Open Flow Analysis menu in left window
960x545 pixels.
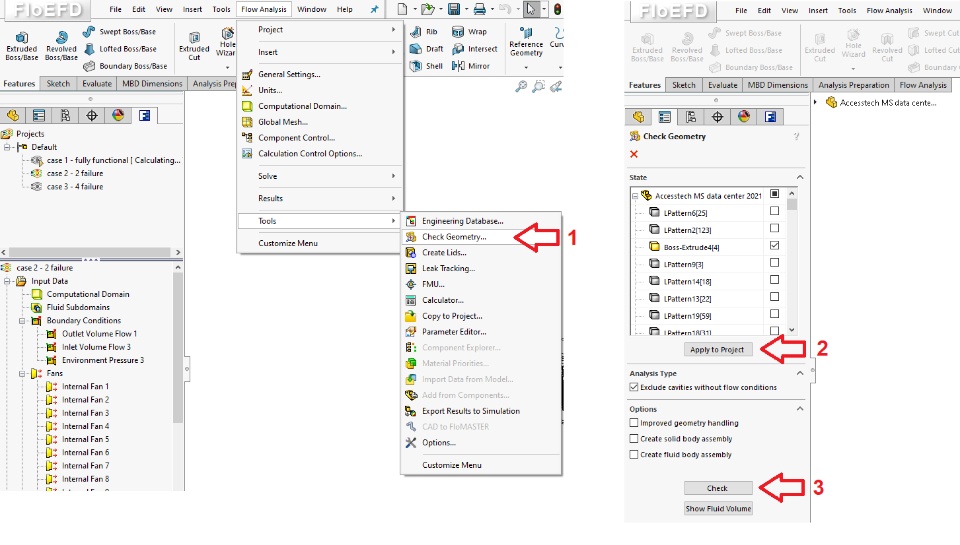pyautogui.click(x=263, y=9)
